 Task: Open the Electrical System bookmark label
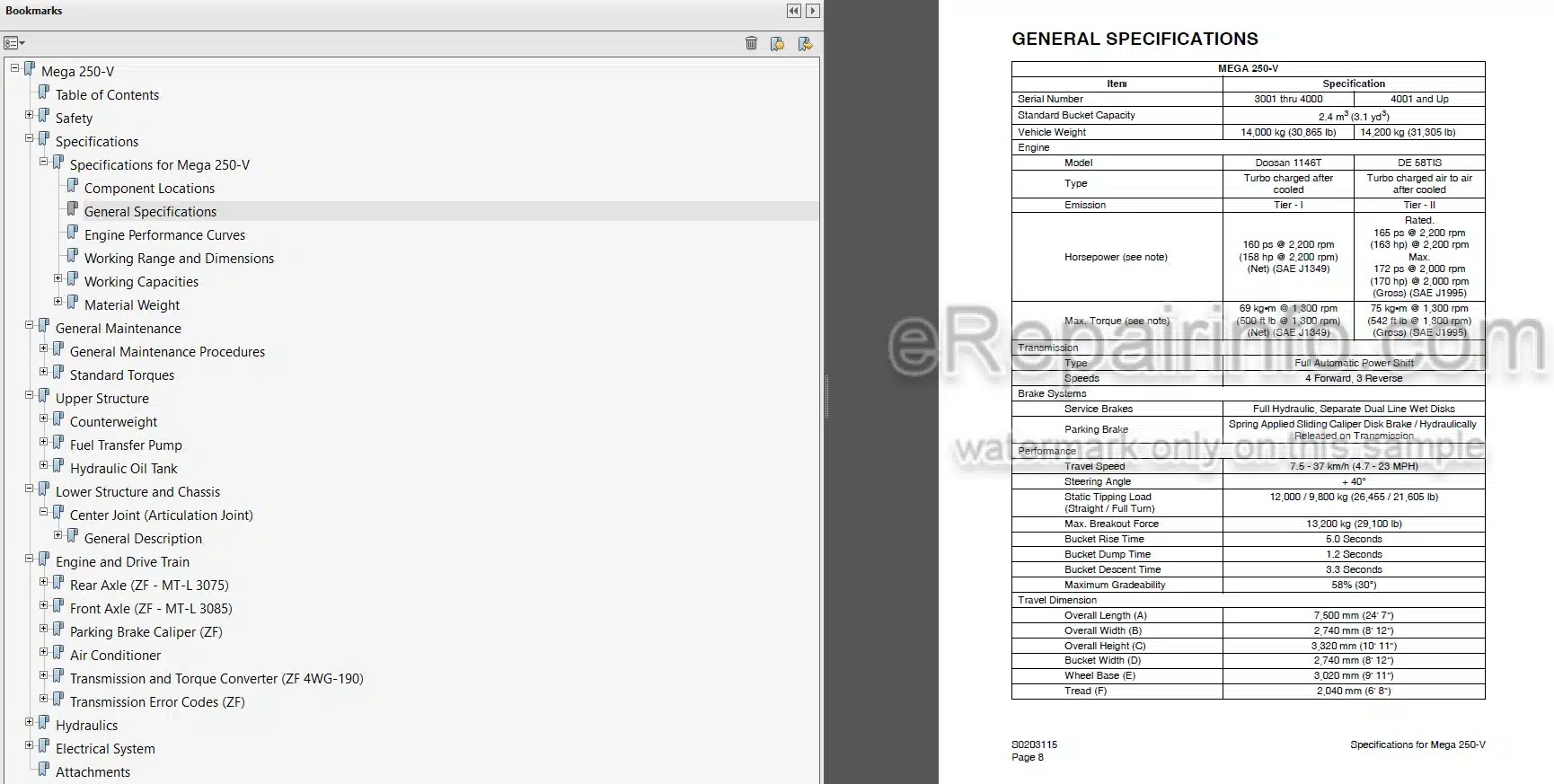(105, 749)
